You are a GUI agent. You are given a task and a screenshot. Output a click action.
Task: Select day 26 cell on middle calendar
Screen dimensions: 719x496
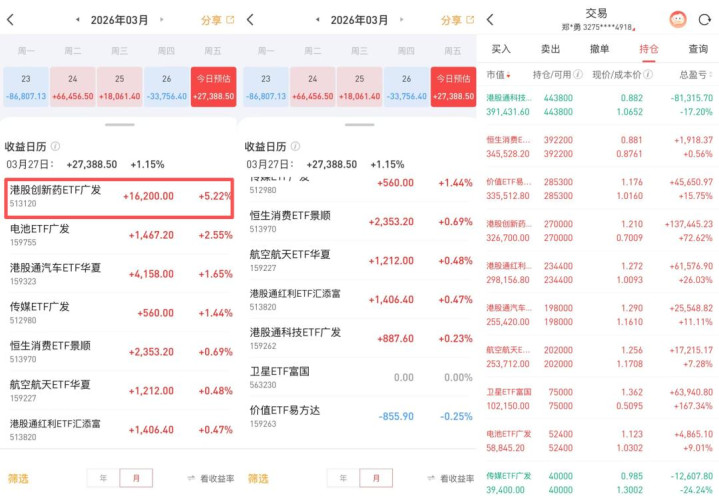[x=406, y=87]
